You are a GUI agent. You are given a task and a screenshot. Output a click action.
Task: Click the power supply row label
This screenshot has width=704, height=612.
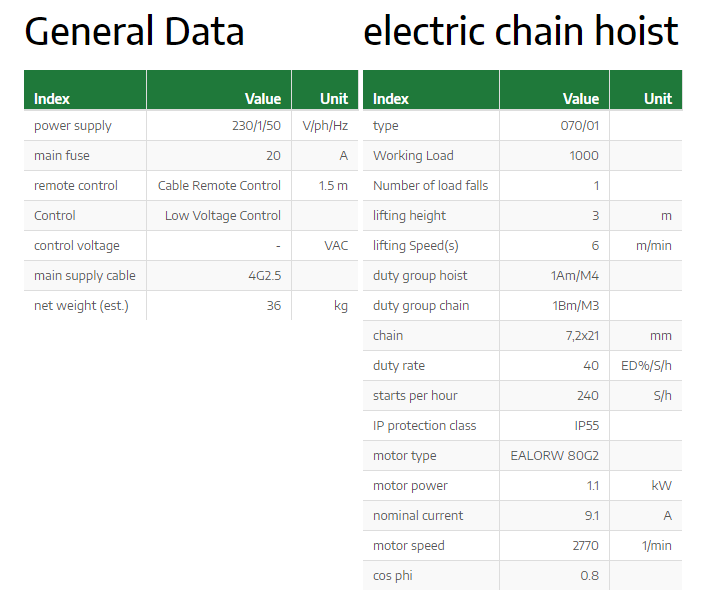coord(73,126)
